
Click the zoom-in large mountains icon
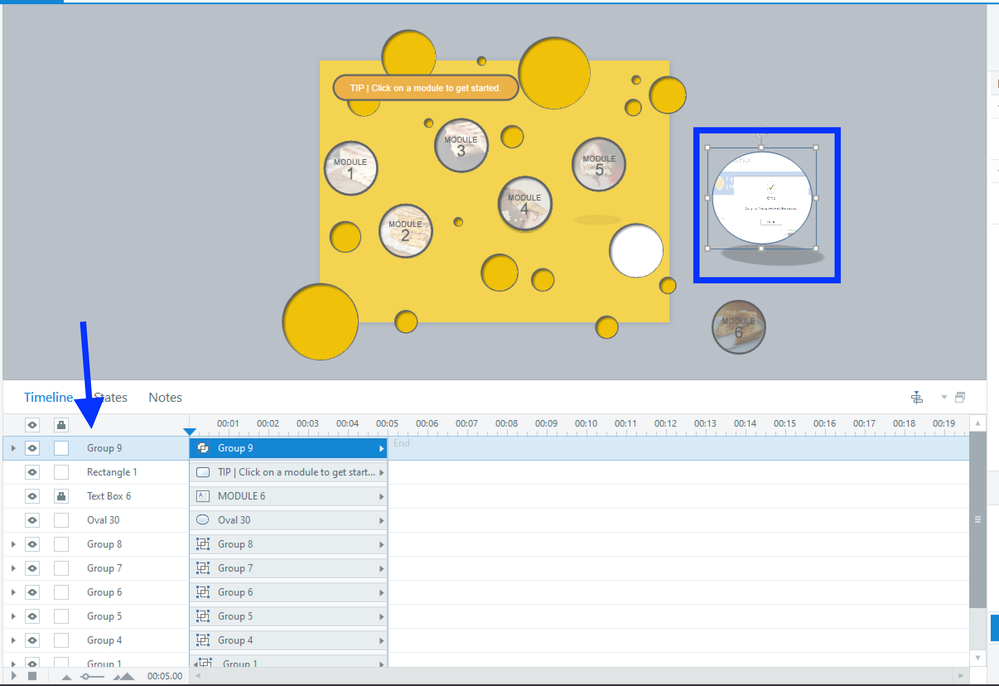[124, 676]
